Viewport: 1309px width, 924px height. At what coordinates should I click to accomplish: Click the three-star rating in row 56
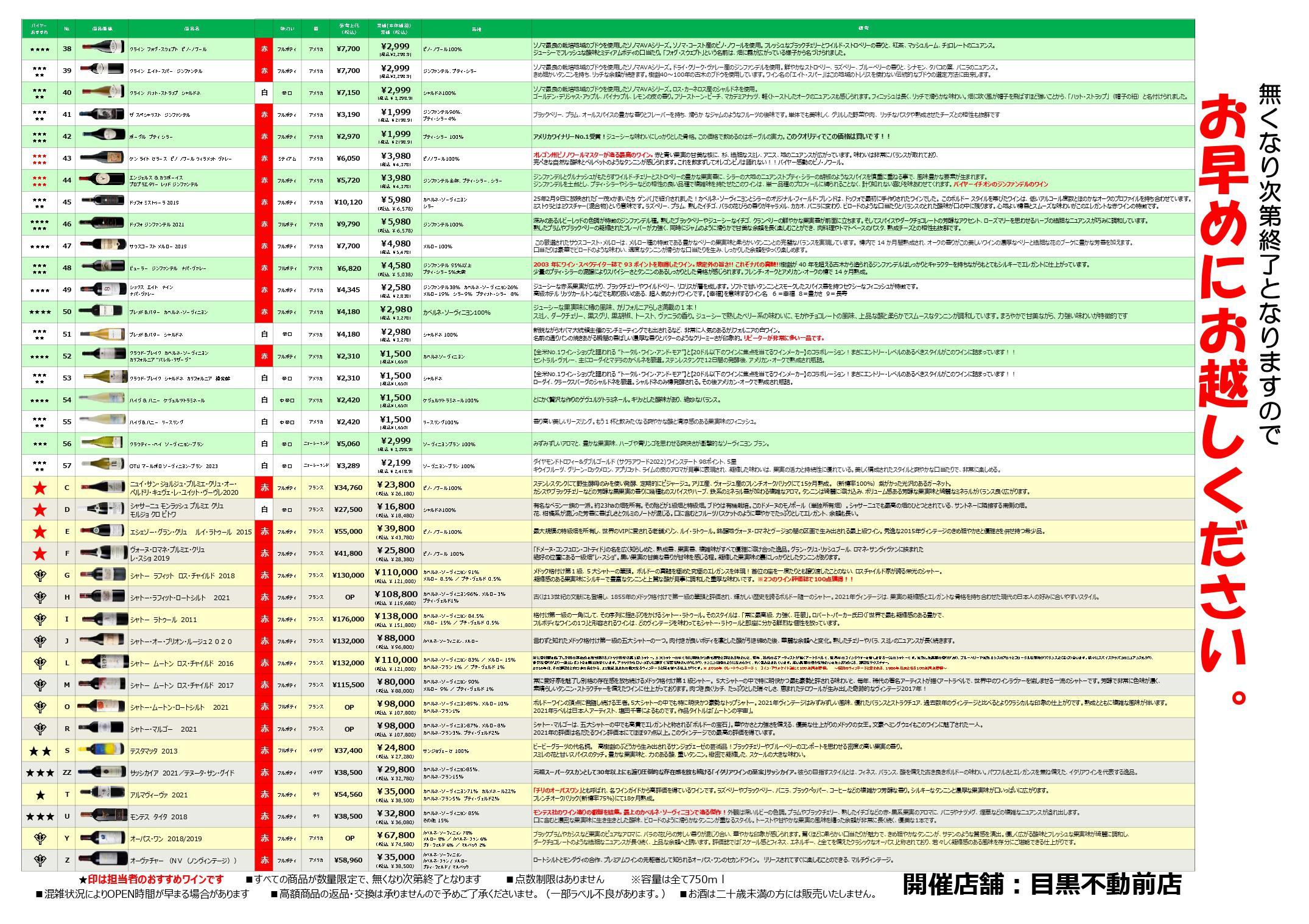40,444
